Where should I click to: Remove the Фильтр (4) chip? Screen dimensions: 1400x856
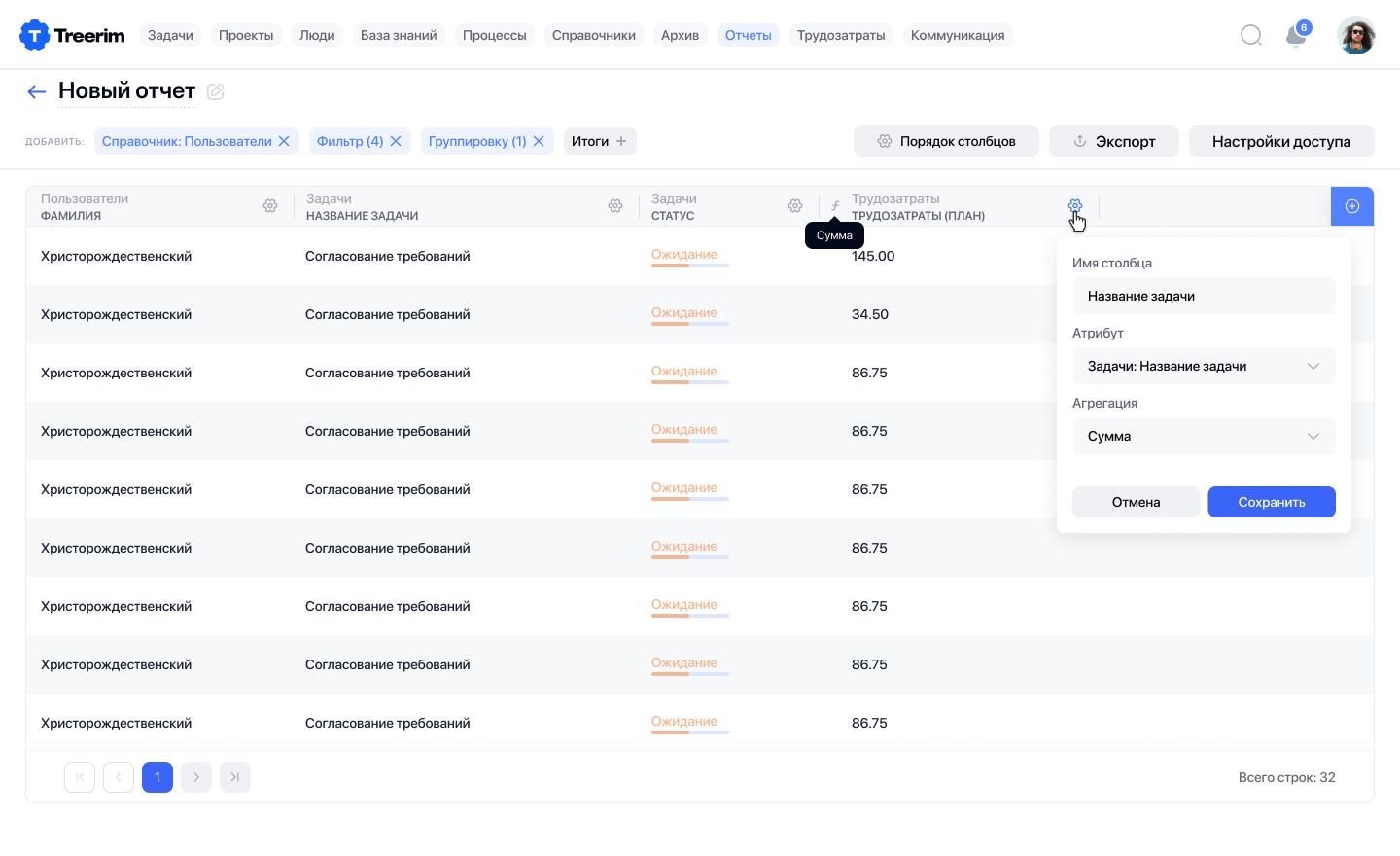tap(396, 141)
